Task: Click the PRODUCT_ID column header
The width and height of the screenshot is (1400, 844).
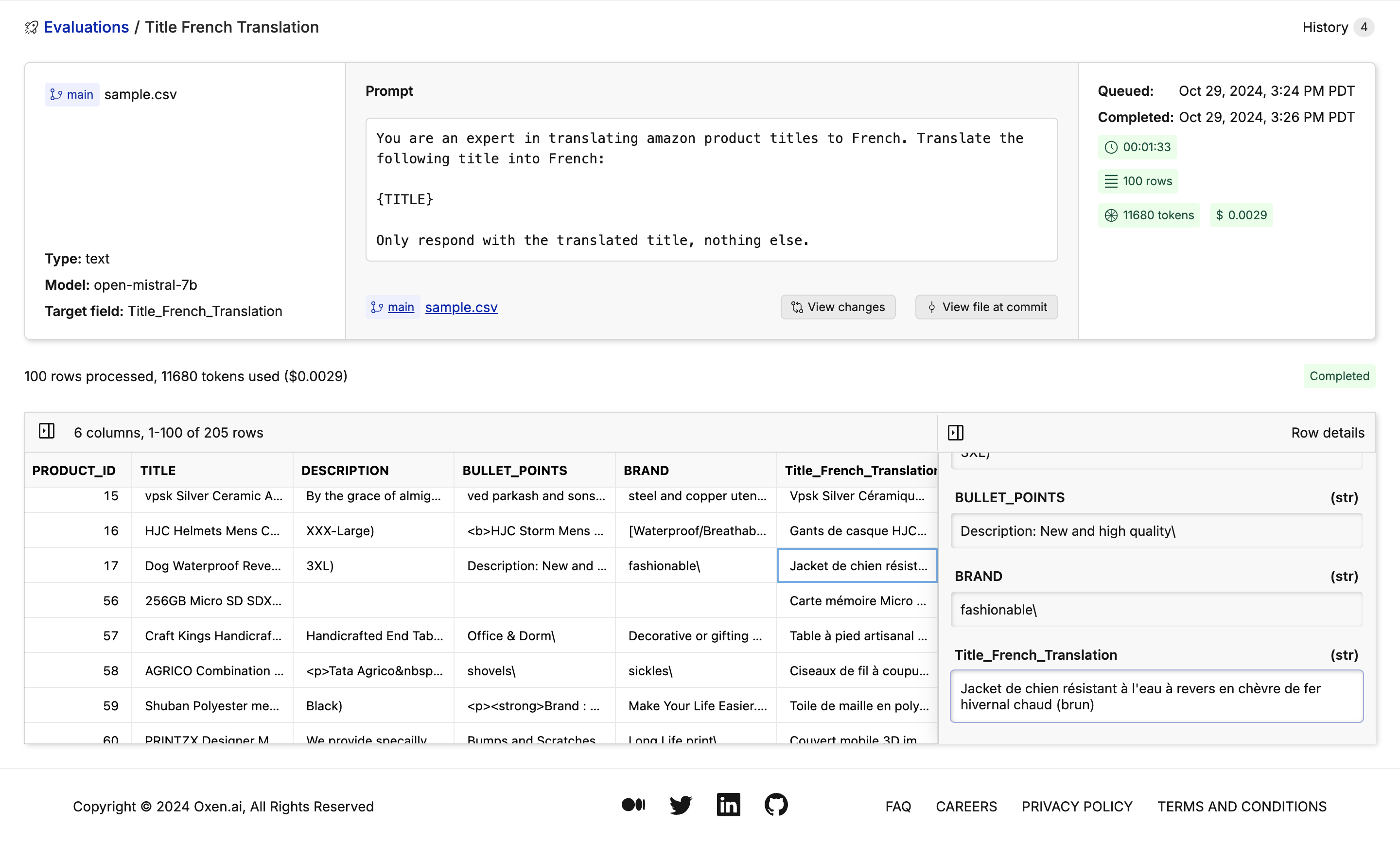Action: tap(74, 470)
